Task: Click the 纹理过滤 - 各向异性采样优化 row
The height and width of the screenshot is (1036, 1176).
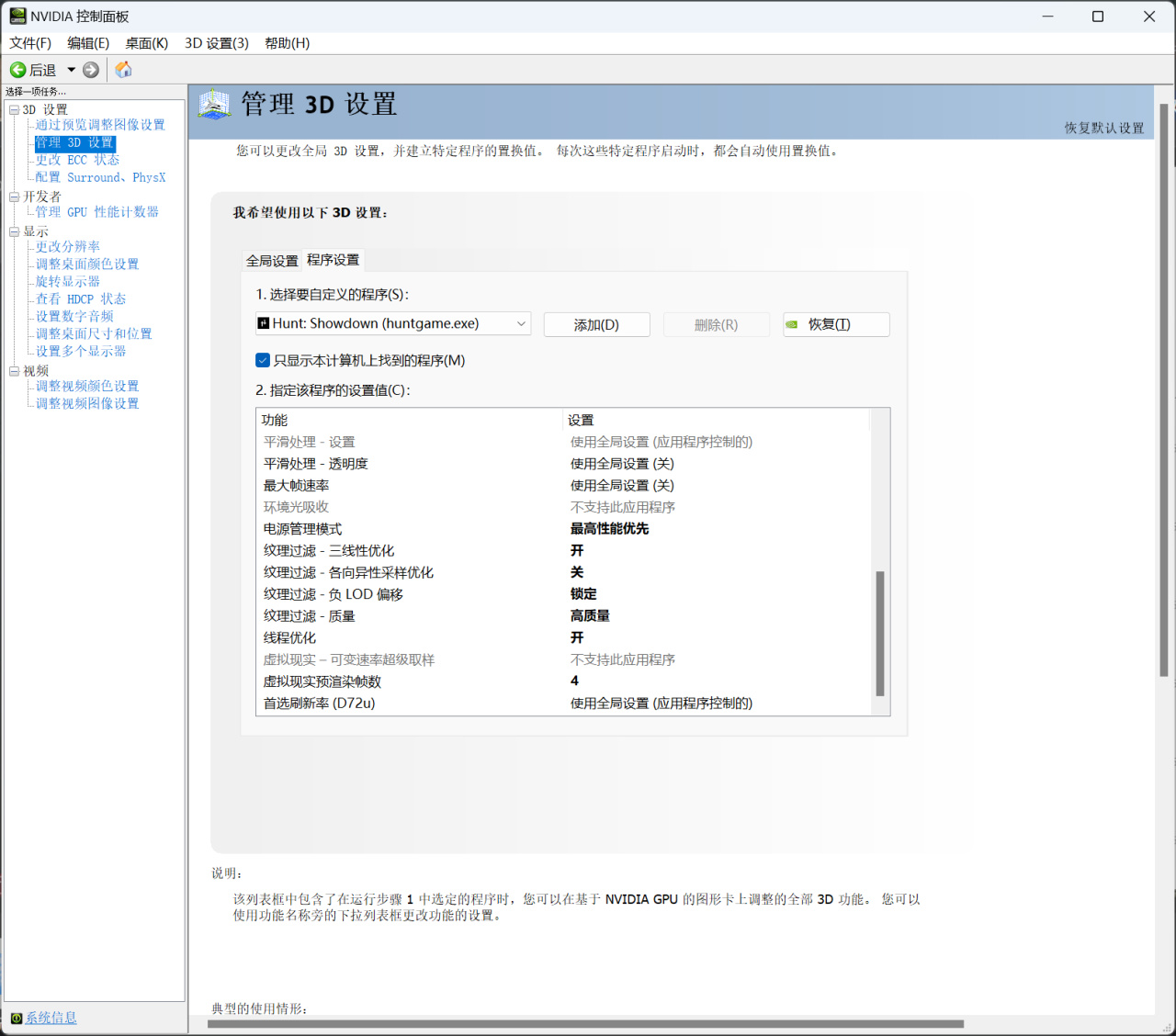Action: coord(562,573)
